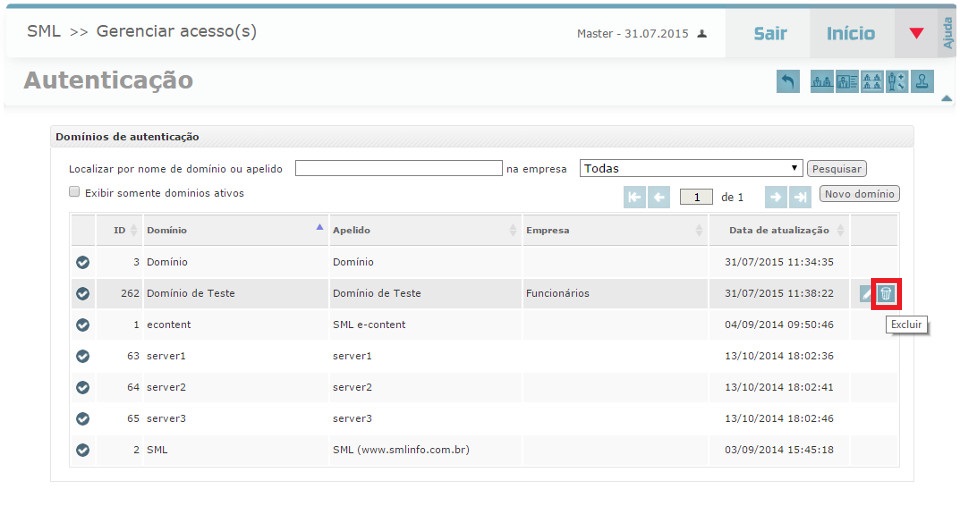Click the stamp icon in the toolbar
Screen dimensions: 960x506
click(923, 83)
